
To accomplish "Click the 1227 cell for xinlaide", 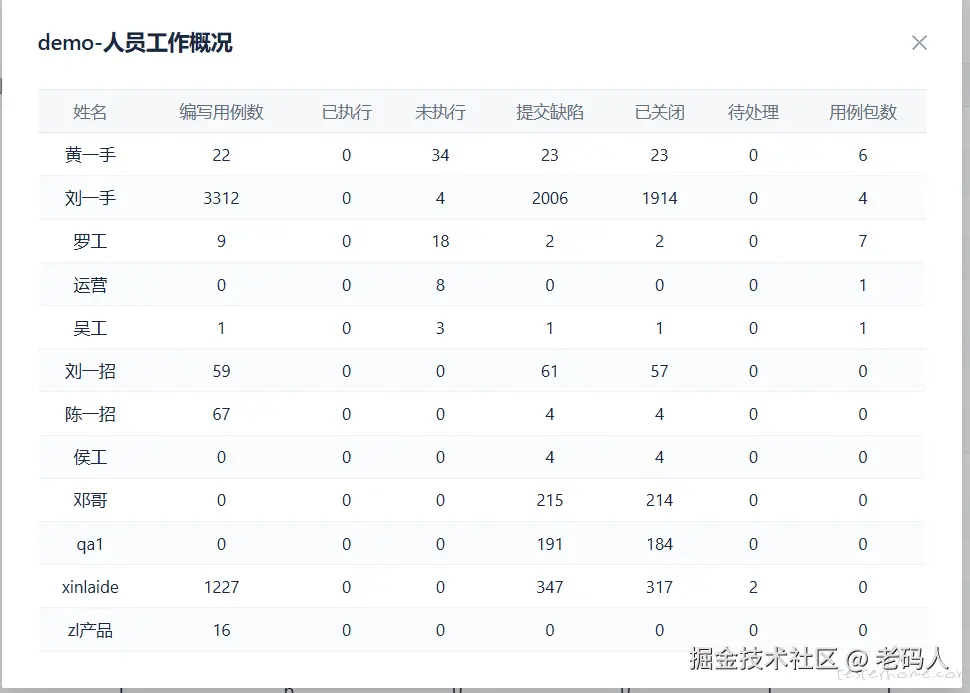I will (x=221, y=587).
